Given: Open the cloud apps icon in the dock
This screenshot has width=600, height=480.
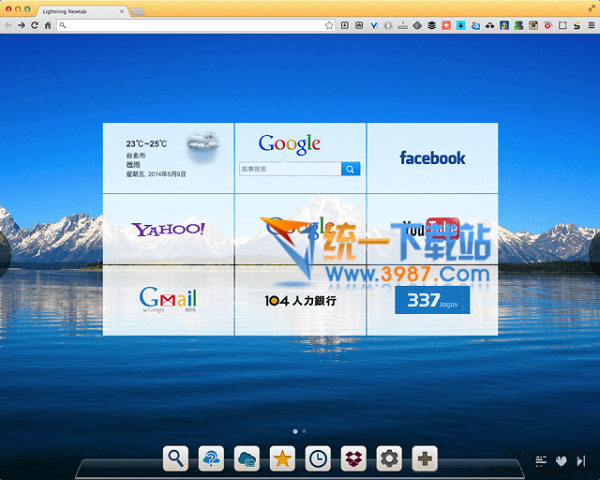Looking at the screenshot, I should (246, 459).
